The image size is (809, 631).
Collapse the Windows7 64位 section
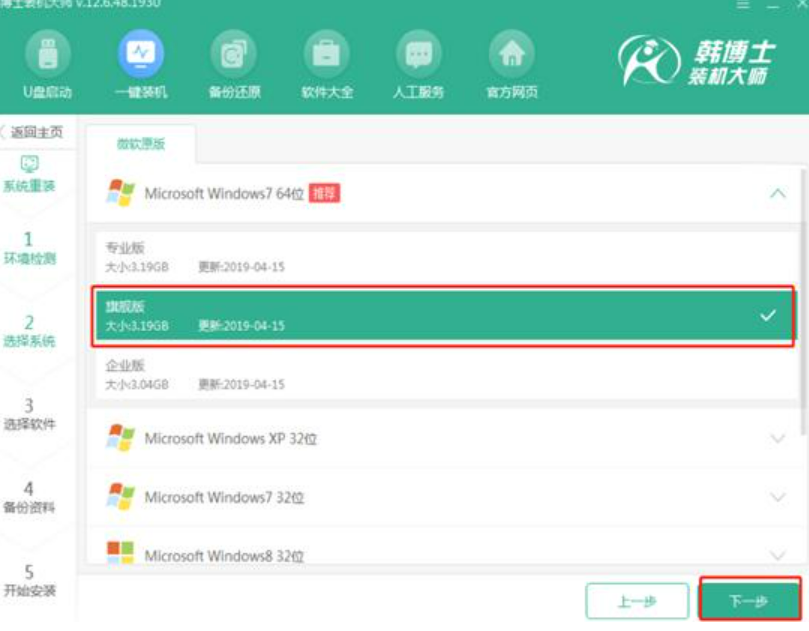click(778, 194)
